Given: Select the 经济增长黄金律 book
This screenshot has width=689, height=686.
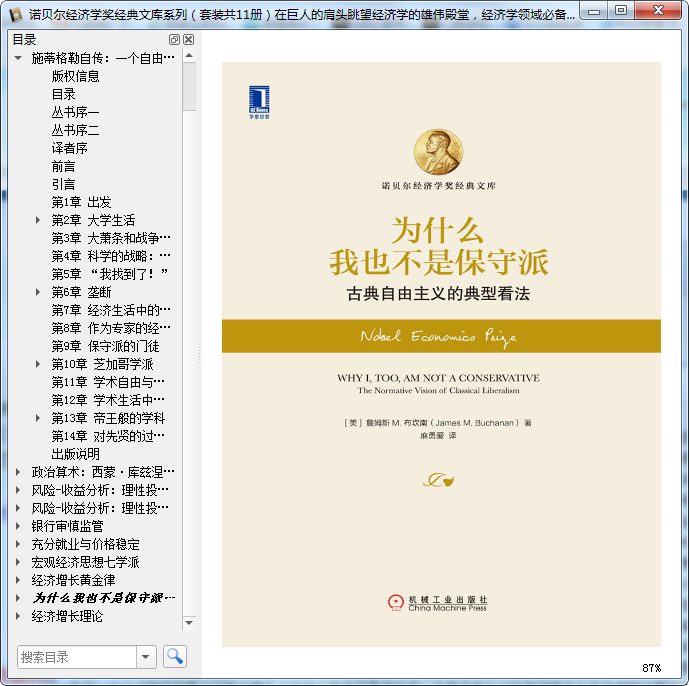Looking at the screenshot, I should point(73,581).
